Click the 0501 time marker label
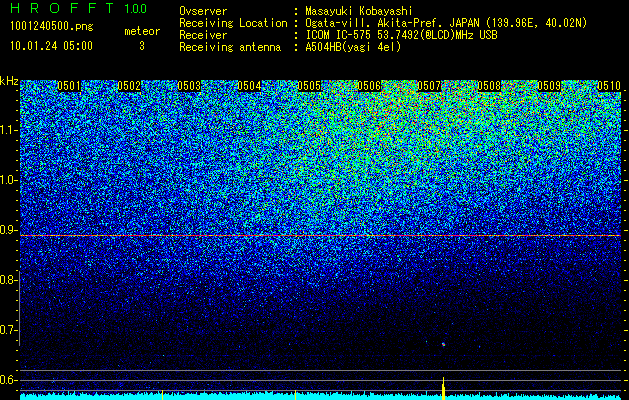 click(x=69, y=86)
